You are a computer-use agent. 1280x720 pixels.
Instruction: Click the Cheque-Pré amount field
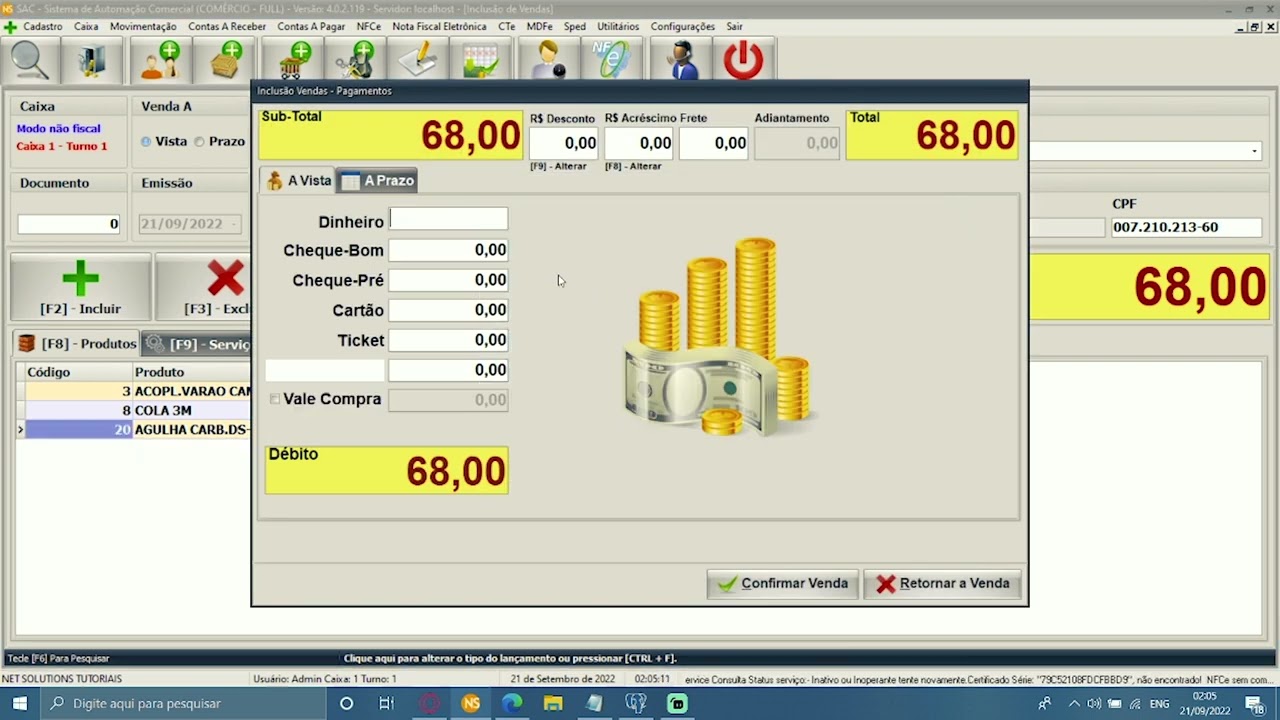[448, 280]
